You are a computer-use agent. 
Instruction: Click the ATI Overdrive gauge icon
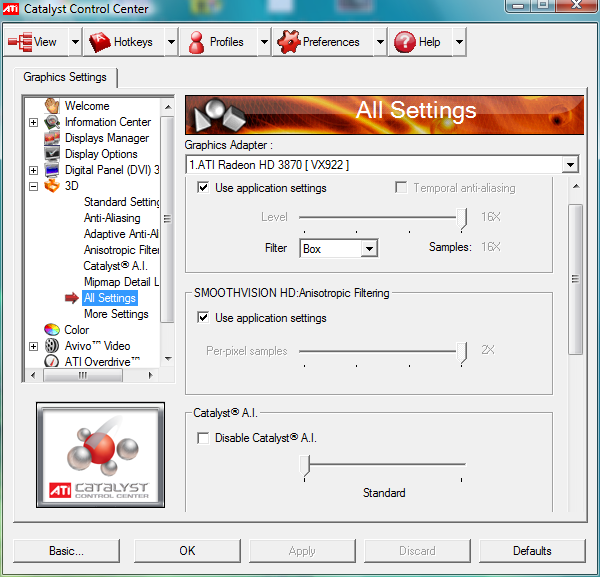[x=52, y=361]
